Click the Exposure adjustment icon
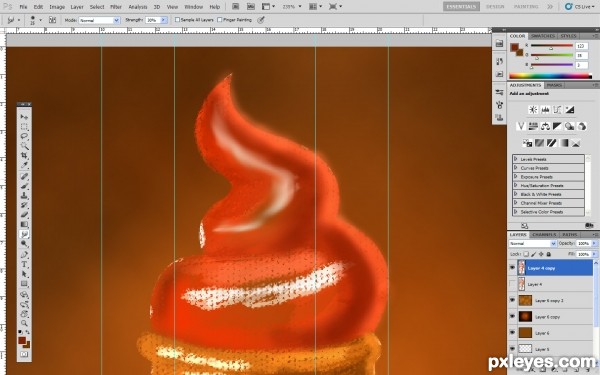 tap(569, 110)
